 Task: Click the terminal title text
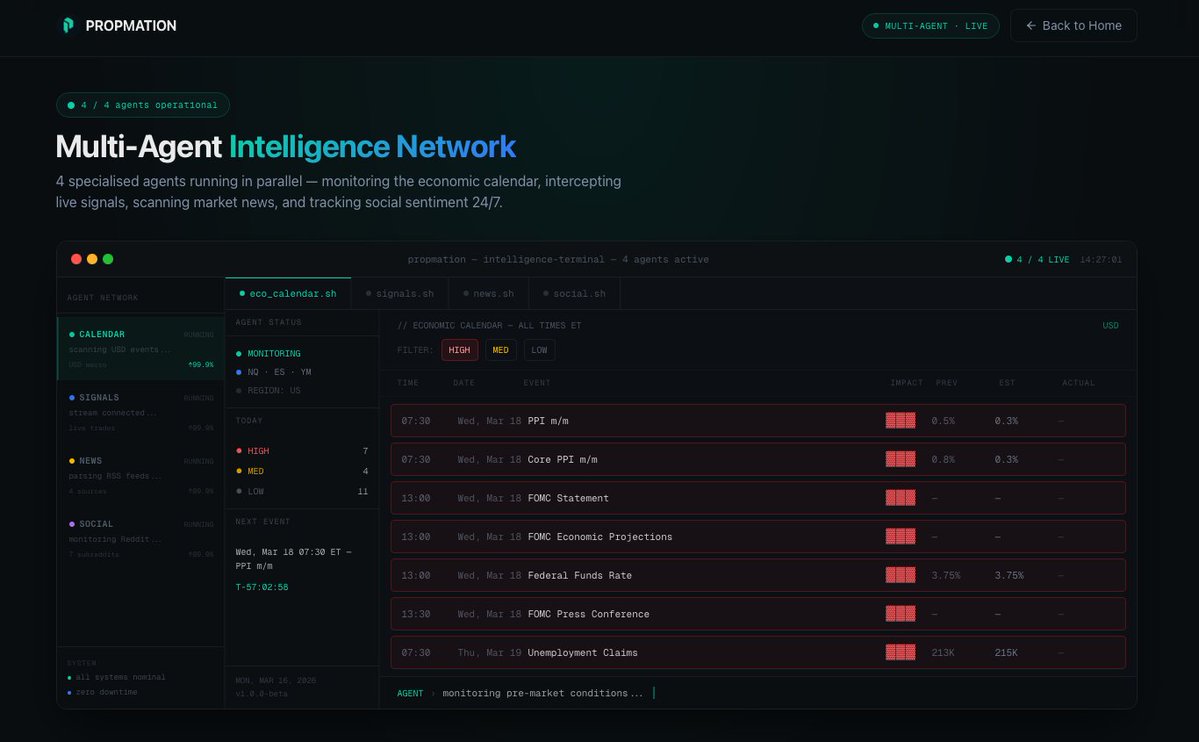(558, 260)
